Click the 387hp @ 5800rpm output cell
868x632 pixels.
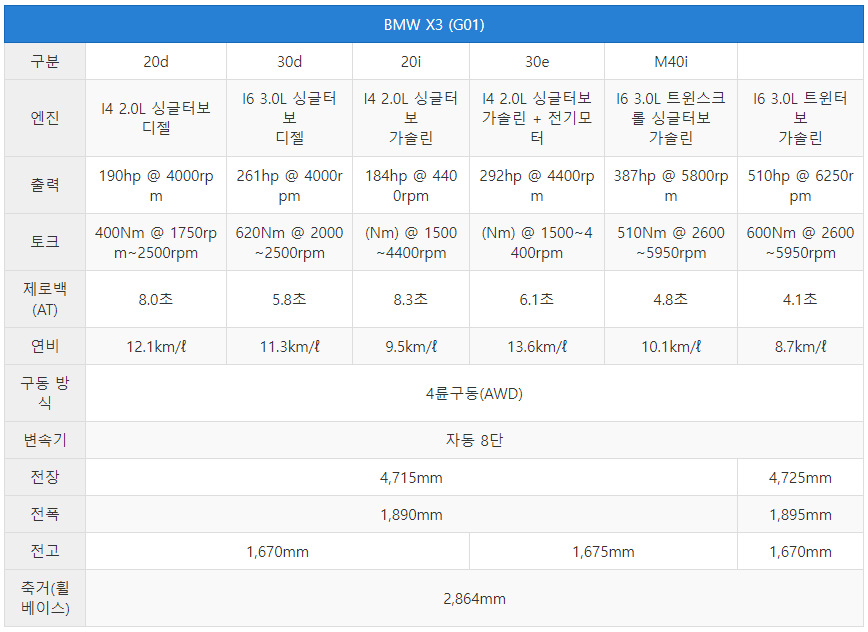pos(671,185)
